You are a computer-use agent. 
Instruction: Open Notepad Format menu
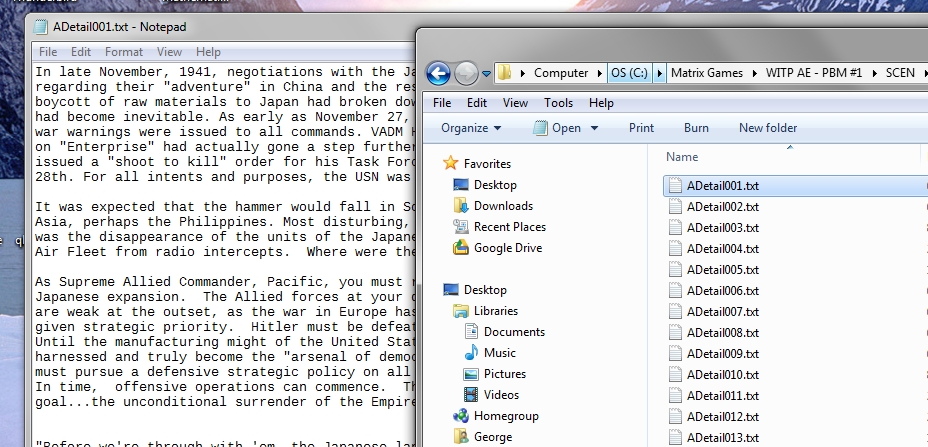[x=124, y=52]
